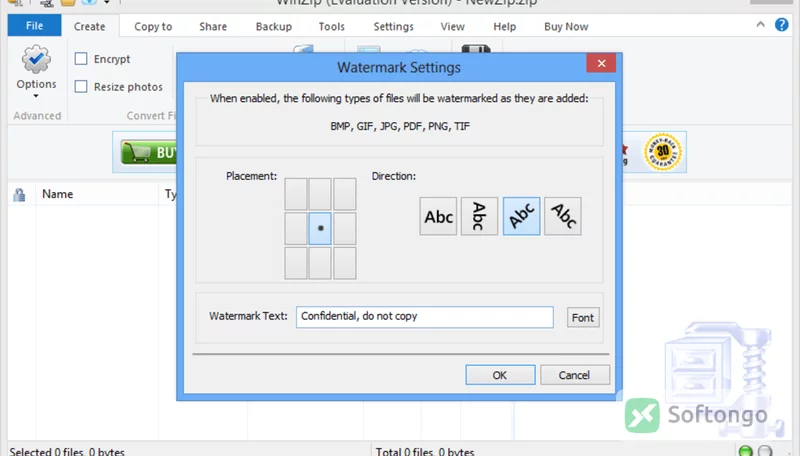Choose top-left placement cell
Screen dimensions: 800x456
point(296,194)
